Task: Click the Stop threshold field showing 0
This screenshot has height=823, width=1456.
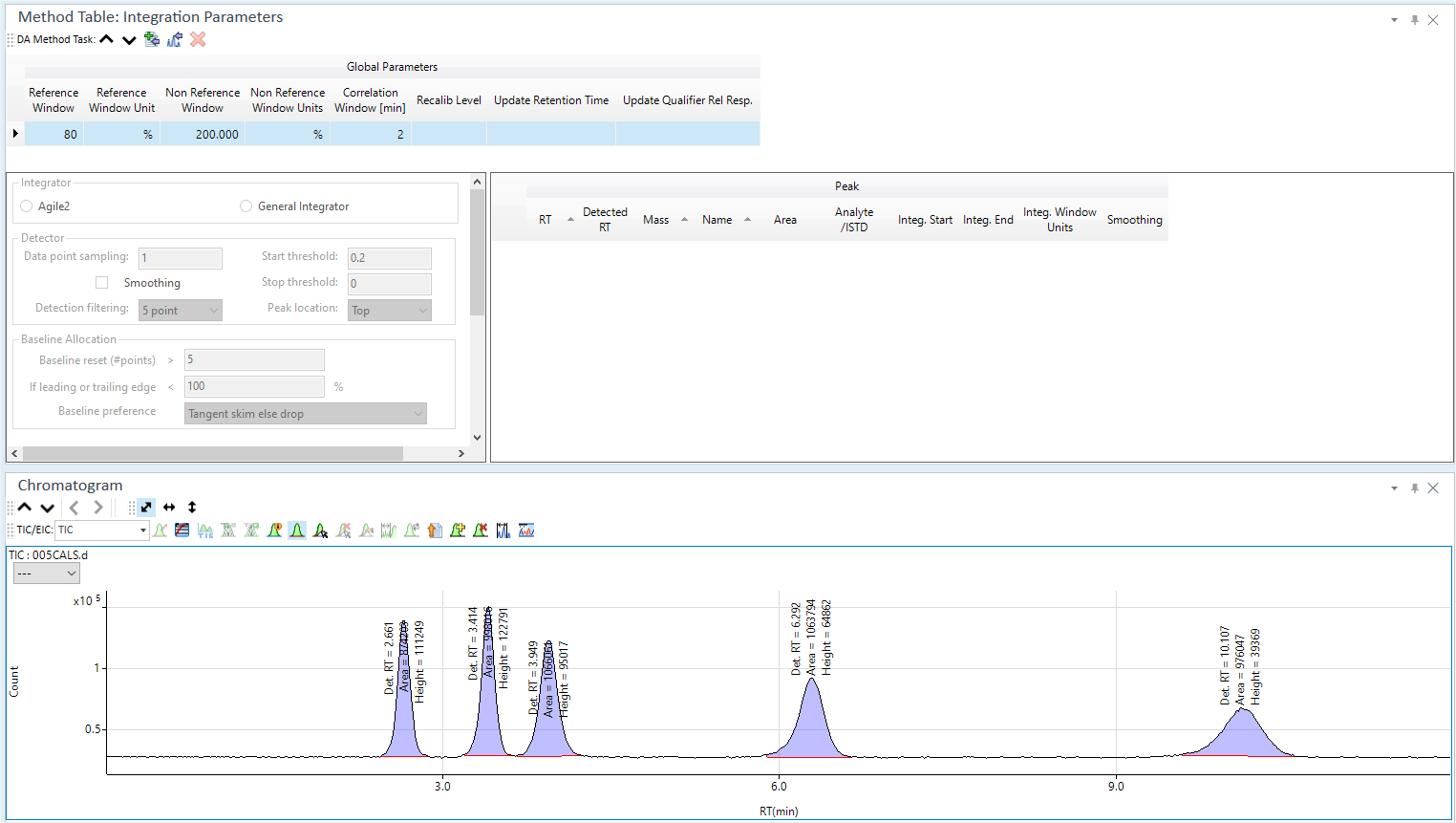Action: point(390,284)
